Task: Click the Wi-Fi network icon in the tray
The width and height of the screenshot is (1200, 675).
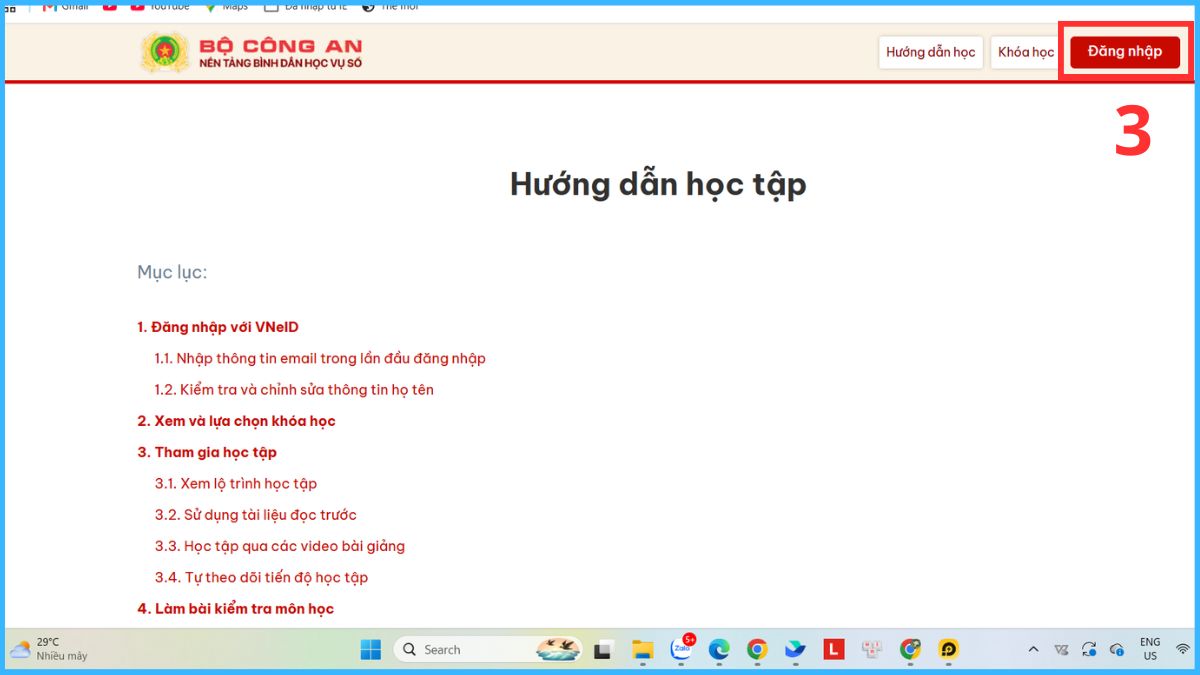Action: [1183, 649]
